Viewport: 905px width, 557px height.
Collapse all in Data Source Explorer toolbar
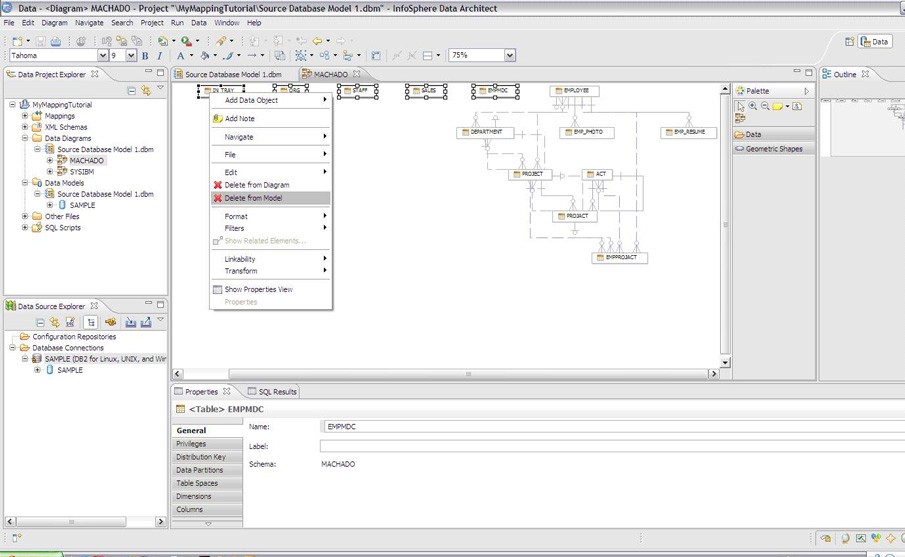click(41, 322)
